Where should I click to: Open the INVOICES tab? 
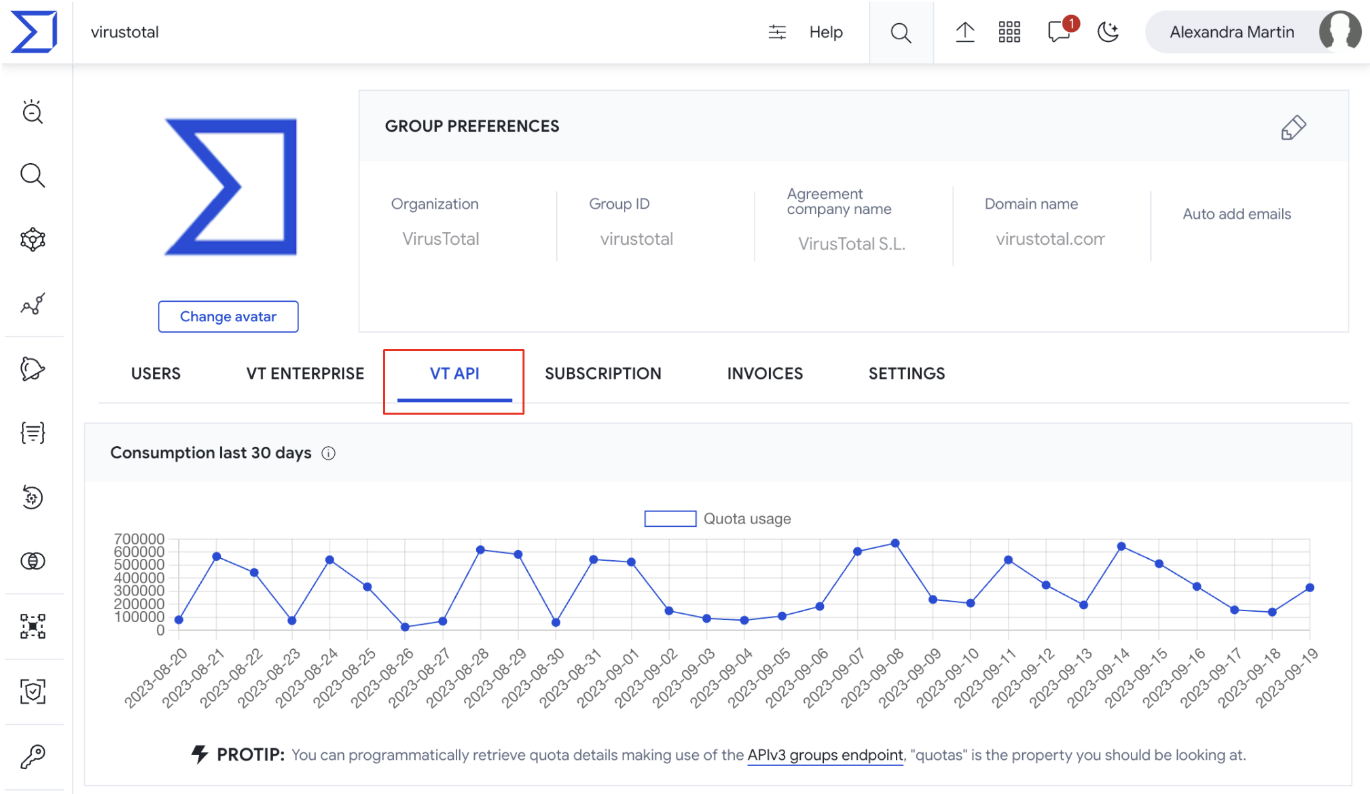click(765, 373)
